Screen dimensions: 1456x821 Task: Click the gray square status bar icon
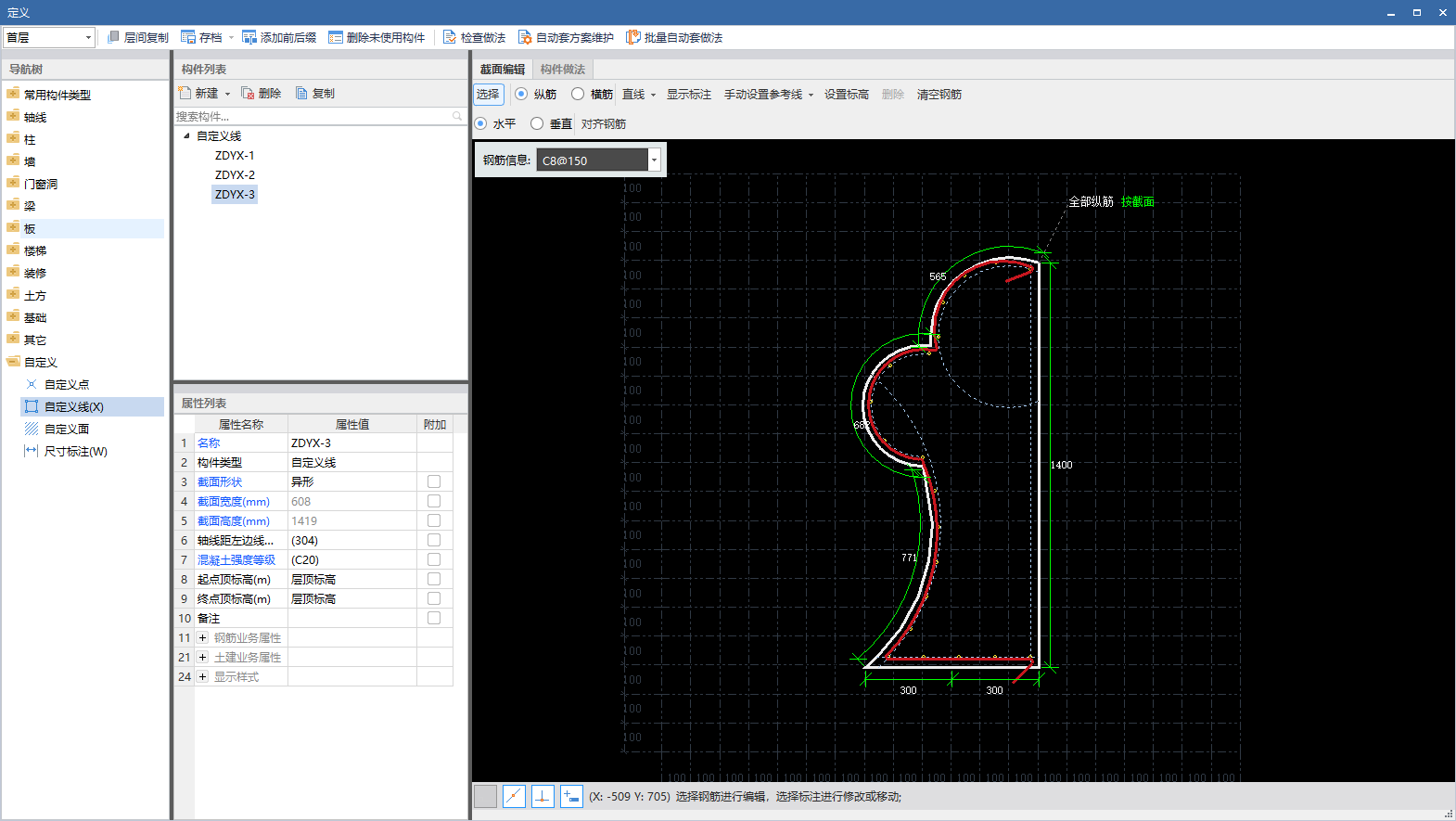click(485, 796)
